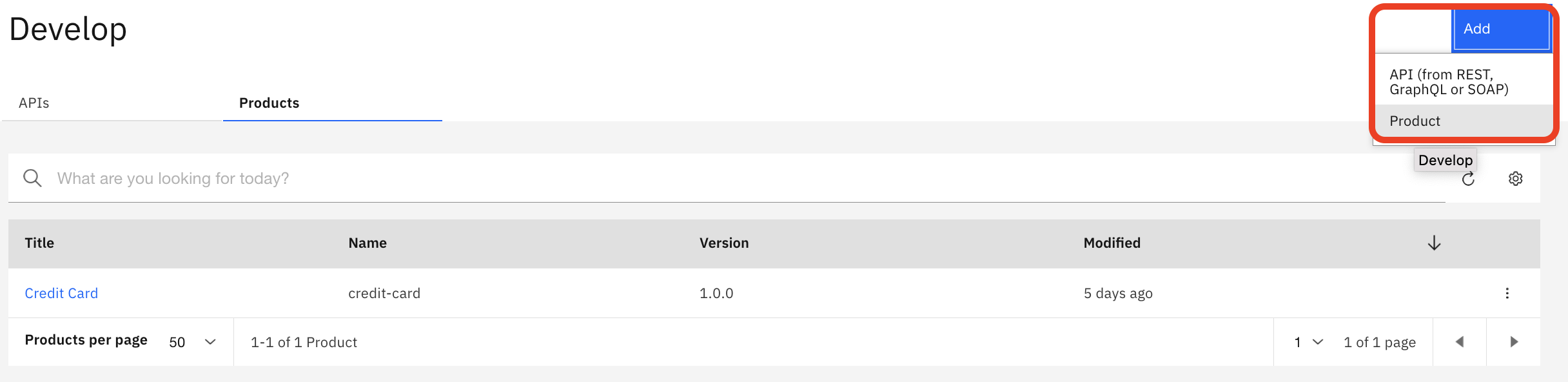
Task: Sort the table by the Modified column
Action: tap(1112, 243)
